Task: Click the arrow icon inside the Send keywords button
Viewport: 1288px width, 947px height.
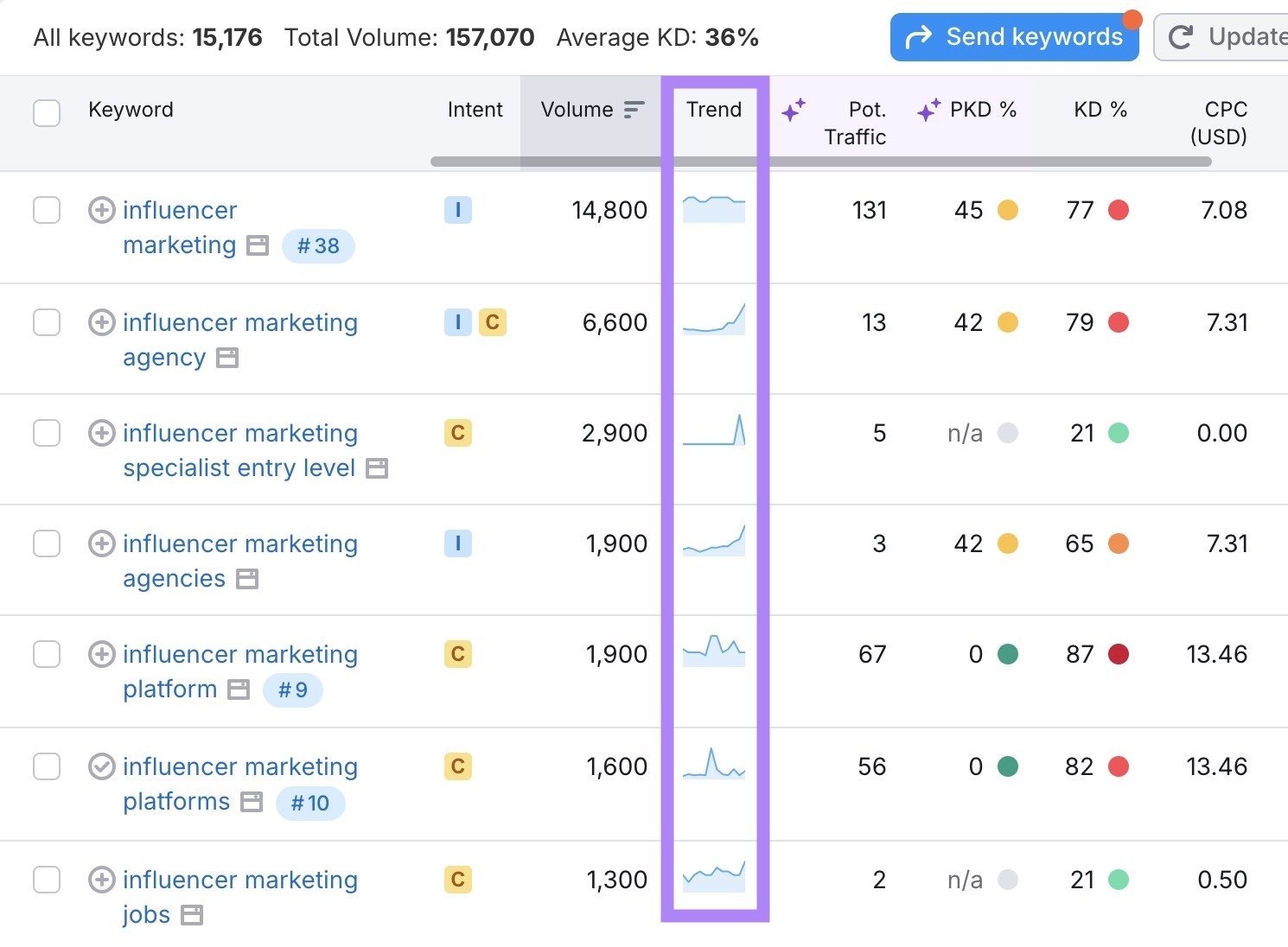Action: pos(919,36)
